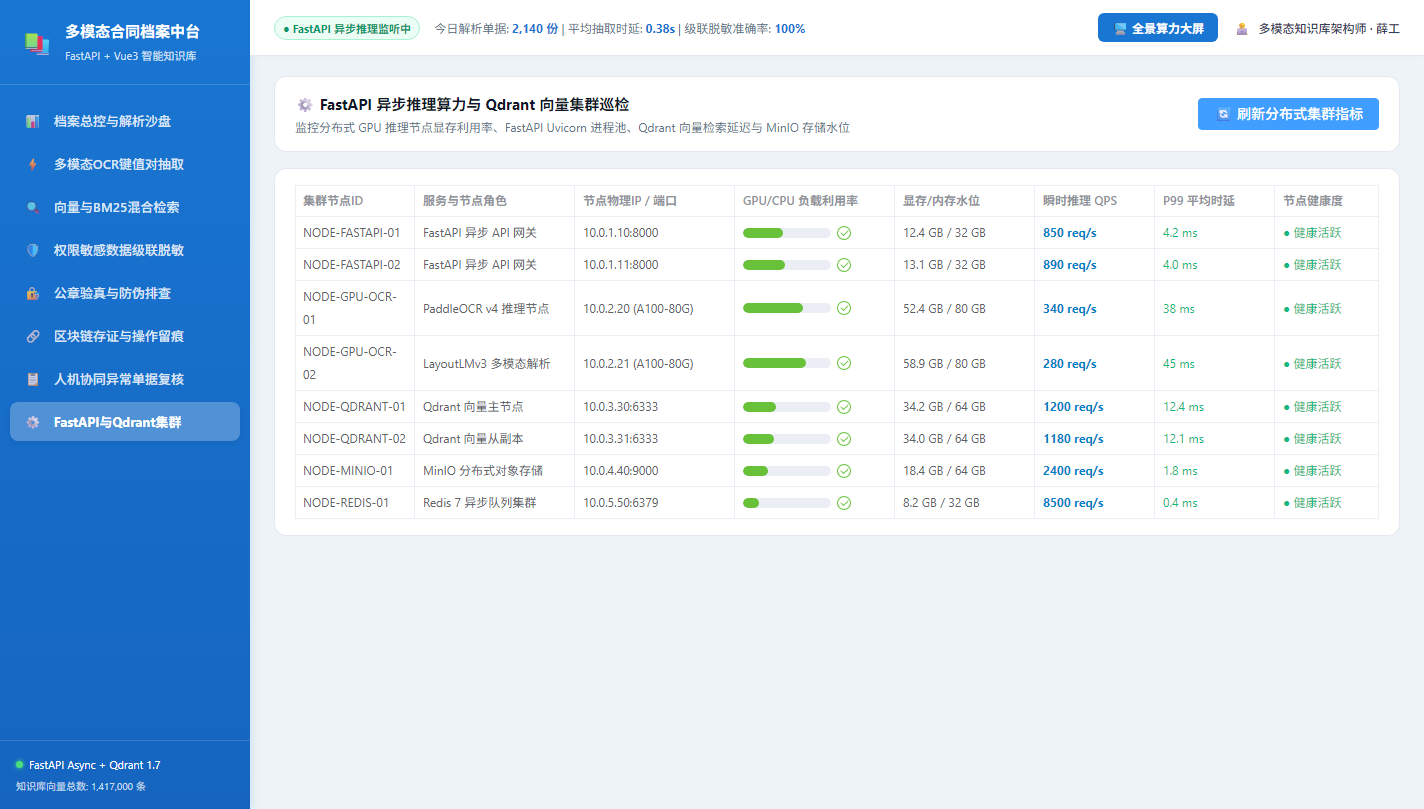Click the 0.38s average latency value

click(x=660, y=29)
